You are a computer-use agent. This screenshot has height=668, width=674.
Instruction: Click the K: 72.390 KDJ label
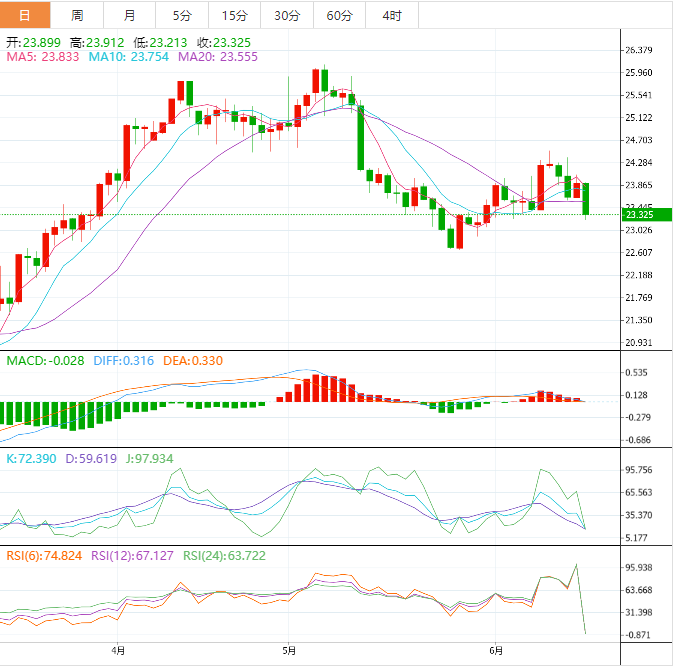33,459
